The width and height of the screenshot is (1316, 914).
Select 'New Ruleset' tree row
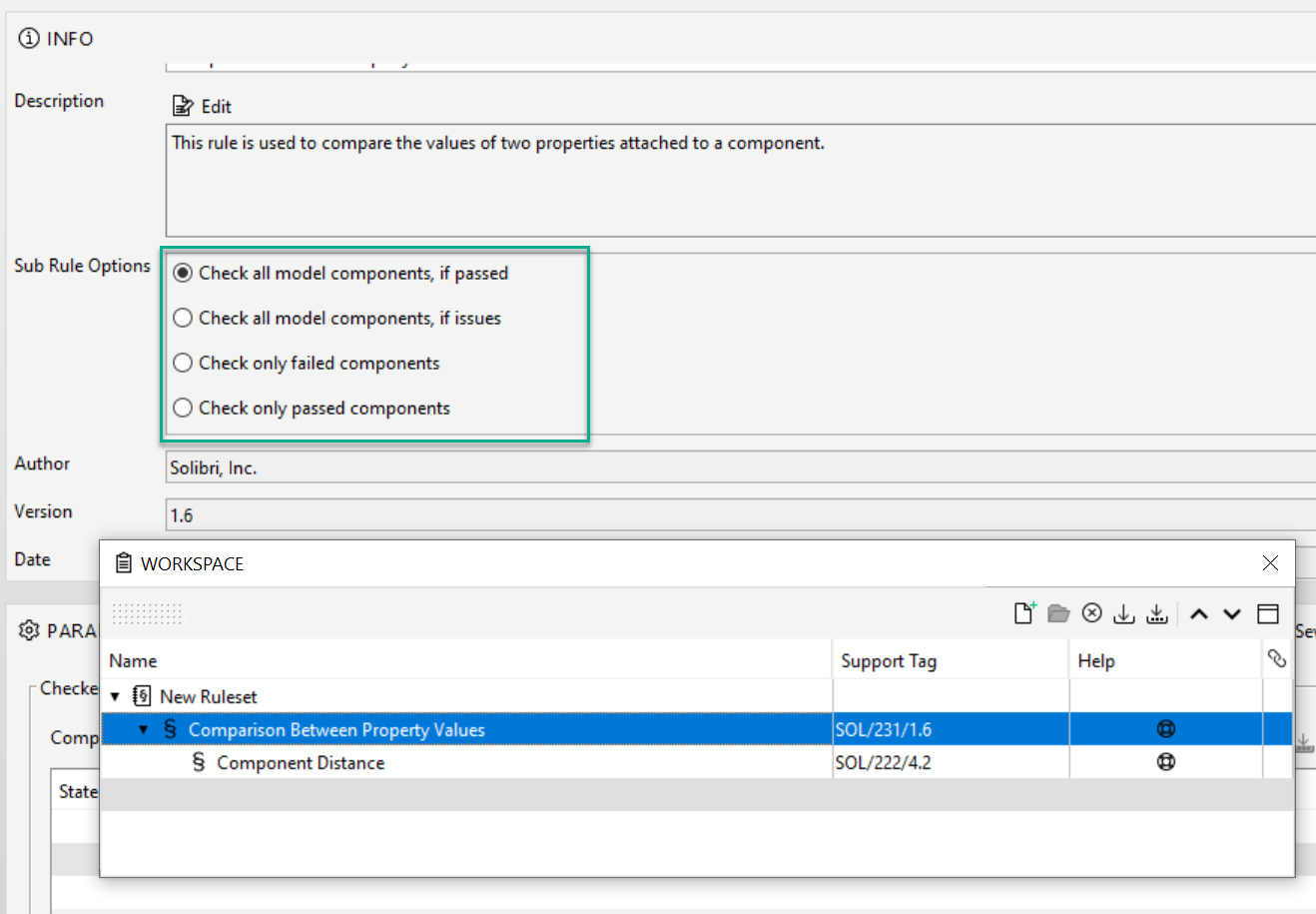696,696
